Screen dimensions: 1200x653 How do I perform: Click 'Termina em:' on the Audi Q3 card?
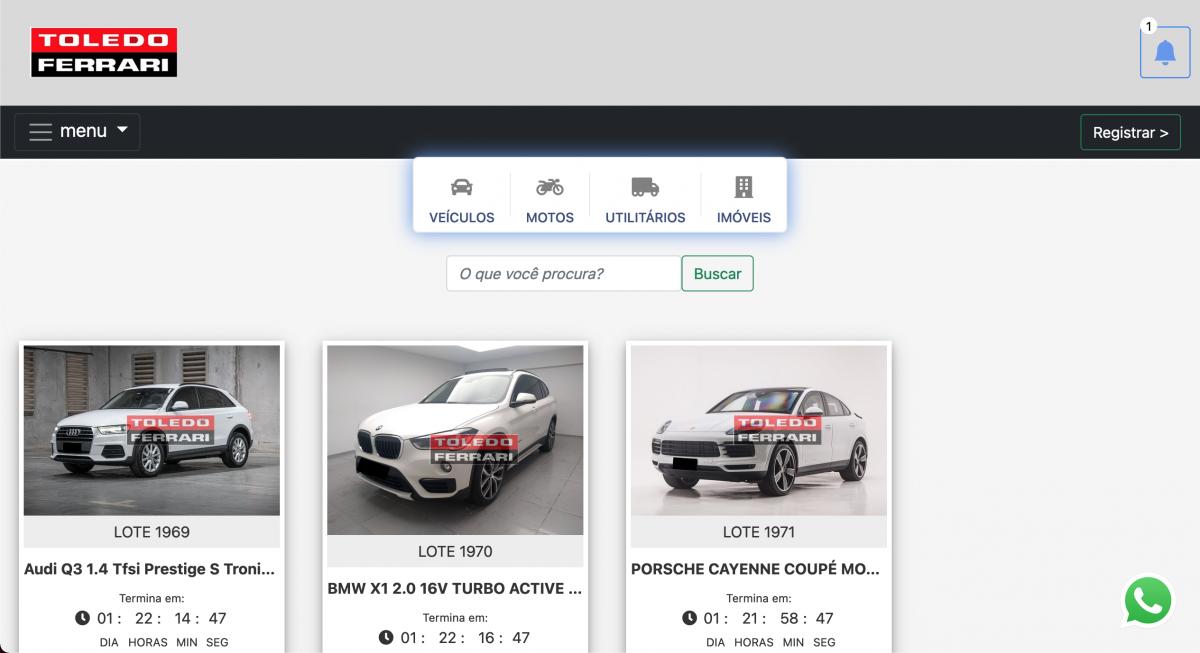click(x=152, y=598)
